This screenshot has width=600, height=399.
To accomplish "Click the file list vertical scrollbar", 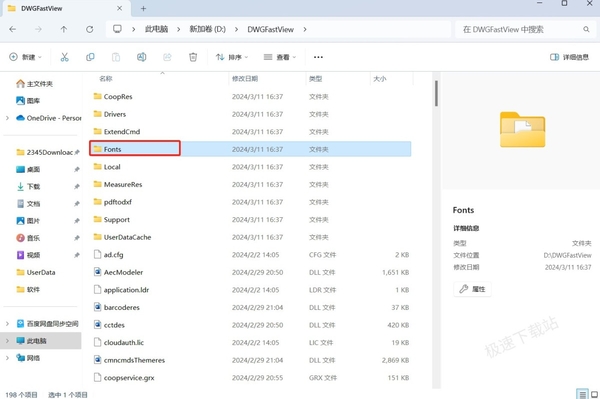I will [436, 93].
